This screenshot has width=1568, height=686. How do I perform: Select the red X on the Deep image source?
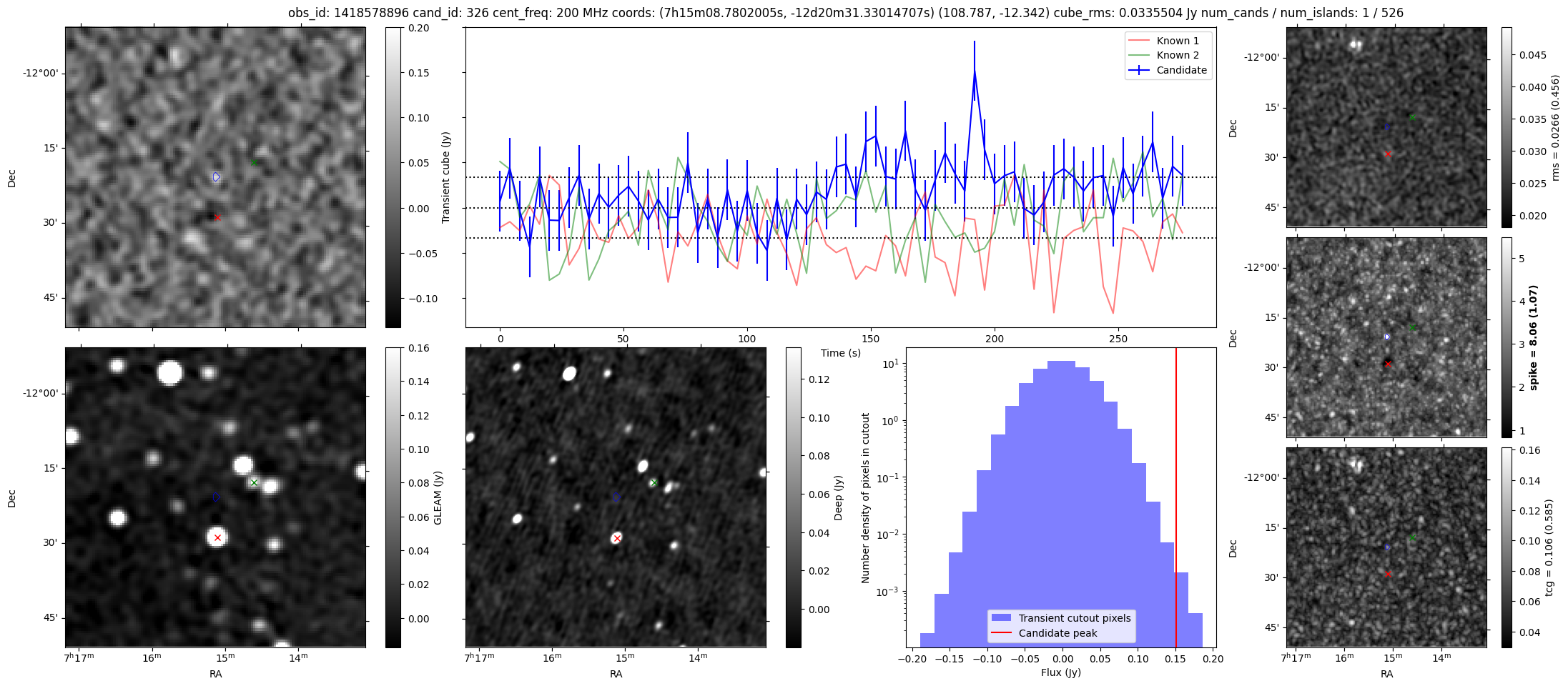[x=617, y=538]
